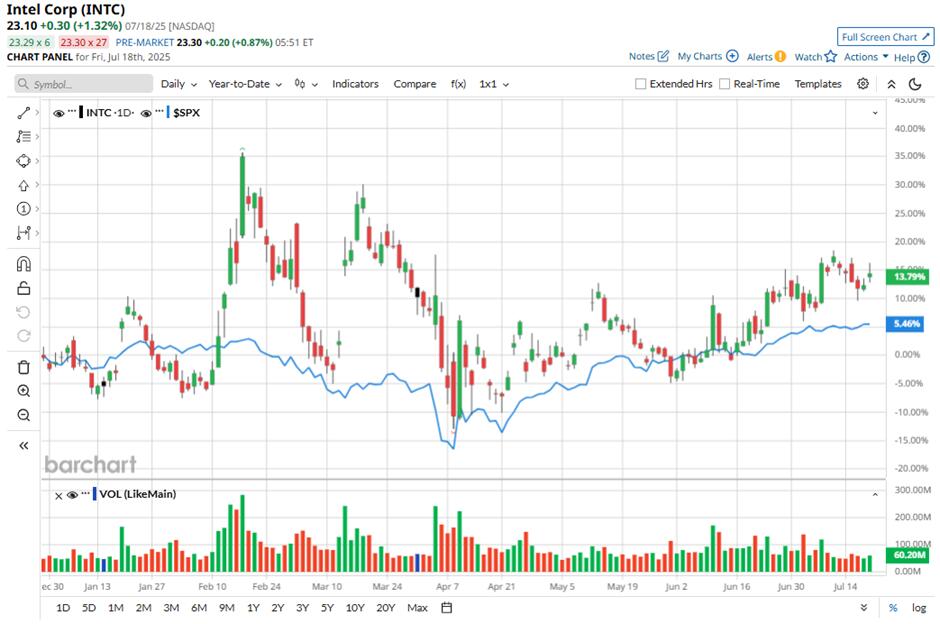Image resolution: width=940 pixels, height=624 pixels.
Task: Open the Compare menu
Action: pyautogui.click(x=414, y=84)
